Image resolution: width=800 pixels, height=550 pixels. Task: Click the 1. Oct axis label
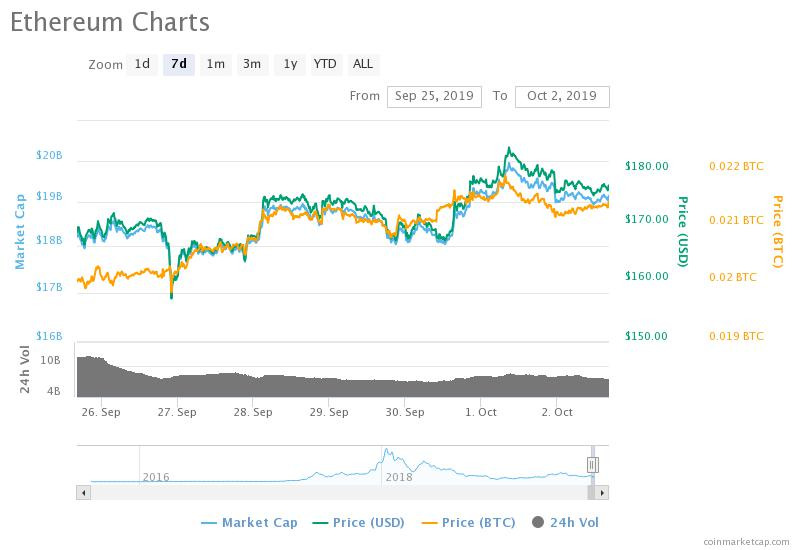(481, 412)
